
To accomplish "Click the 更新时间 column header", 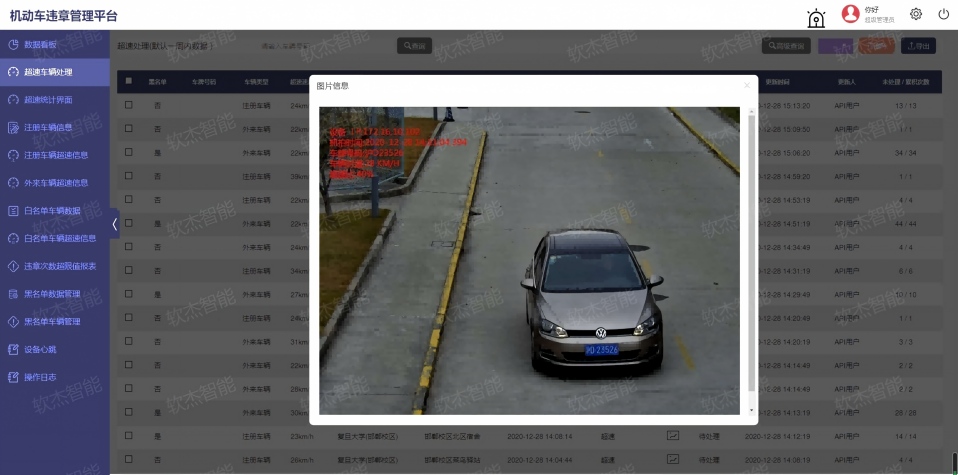I will [x=777, y=82].
